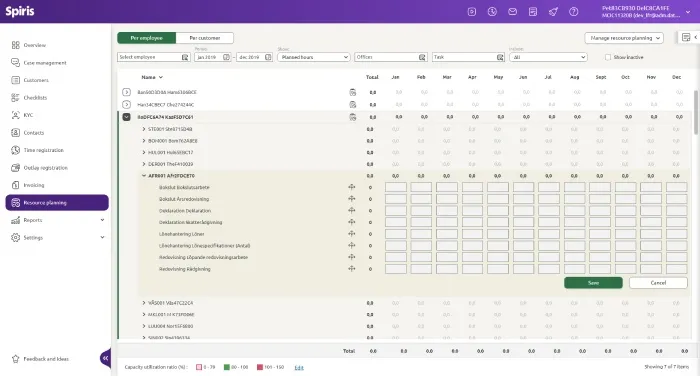Open the start date calendar picker
Screen dimensions: 700x376
point(226,57)
